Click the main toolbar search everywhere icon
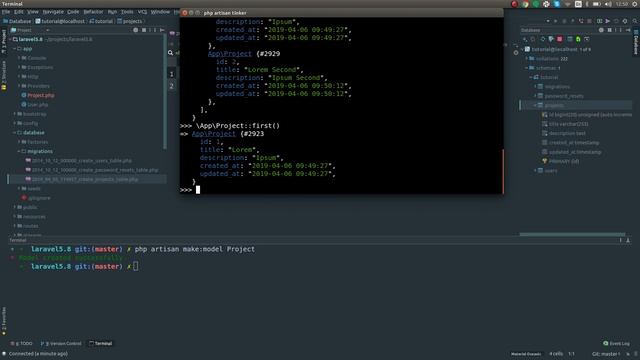 tap(635, 21)
